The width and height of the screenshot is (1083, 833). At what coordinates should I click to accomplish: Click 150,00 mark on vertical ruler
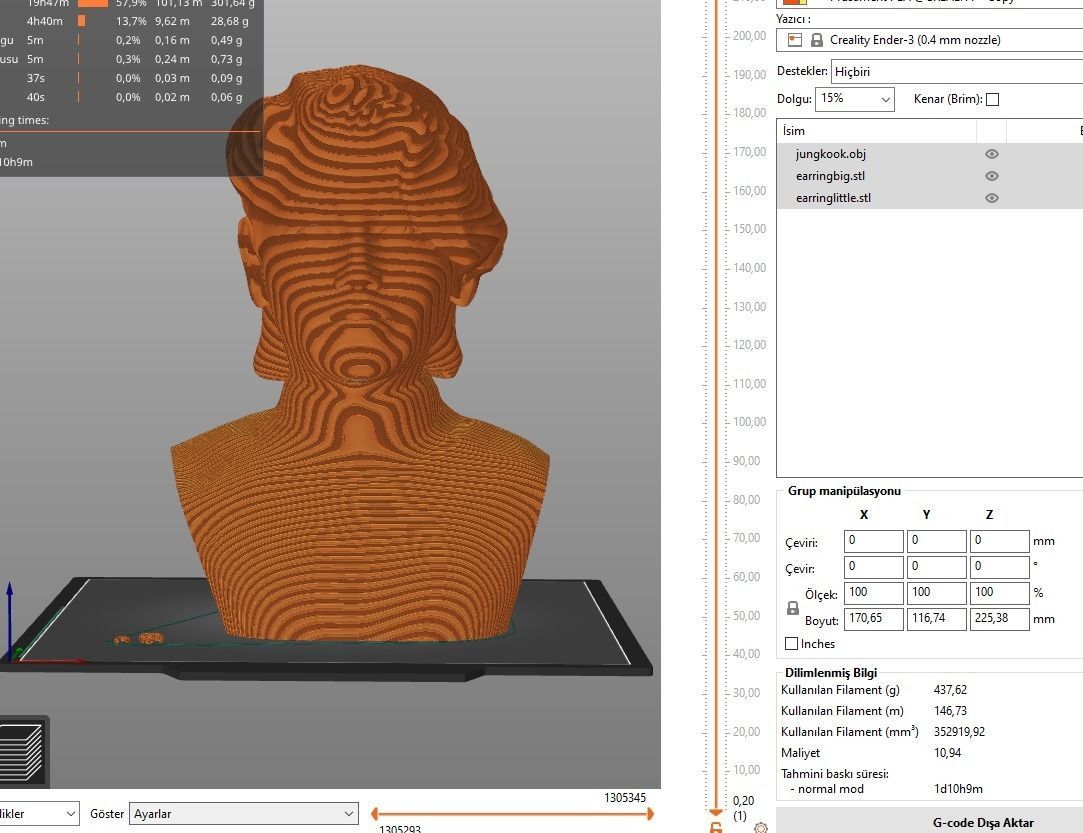(x=749, y=229)
